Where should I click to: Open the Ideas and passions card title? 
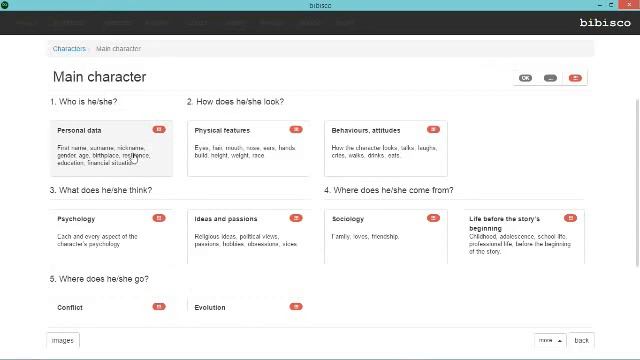(x=226, y=219)
